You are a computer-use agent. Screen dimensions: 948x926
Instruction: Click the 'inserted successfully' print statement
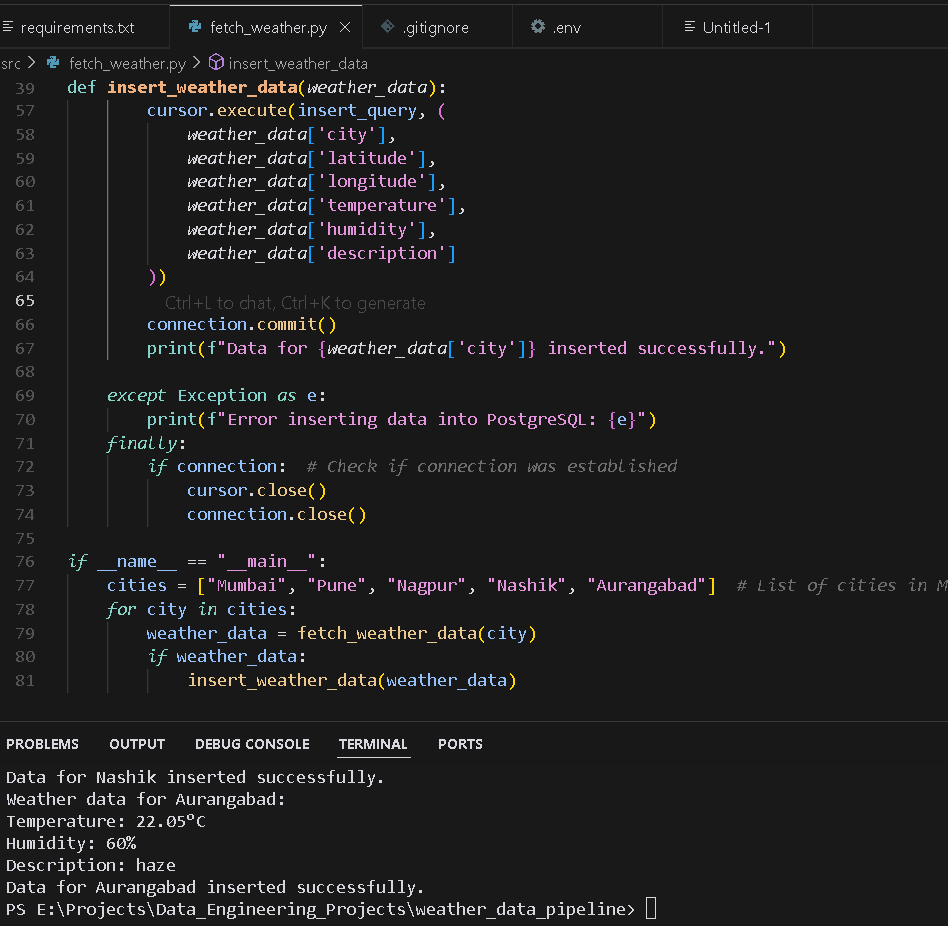466,349
